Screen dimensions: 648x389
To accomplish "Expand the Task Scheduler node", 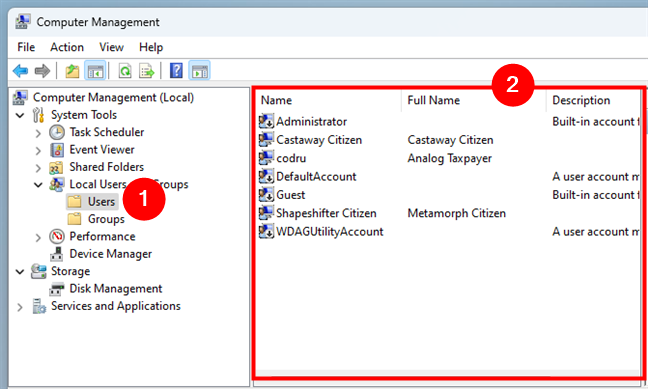I will 38,133.
